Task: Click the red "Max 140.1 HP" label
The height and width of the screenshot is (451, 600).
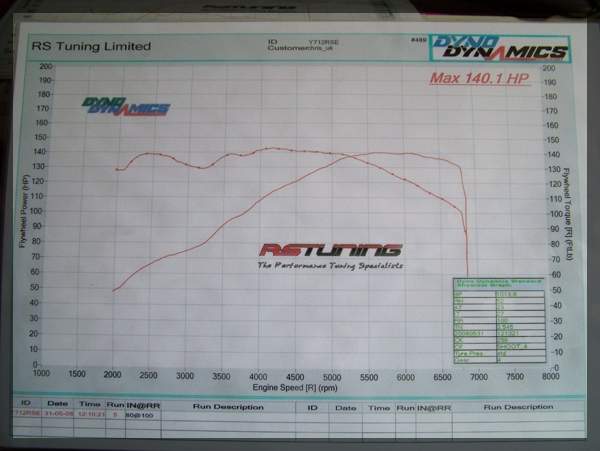Action: [x=479, y=78]
